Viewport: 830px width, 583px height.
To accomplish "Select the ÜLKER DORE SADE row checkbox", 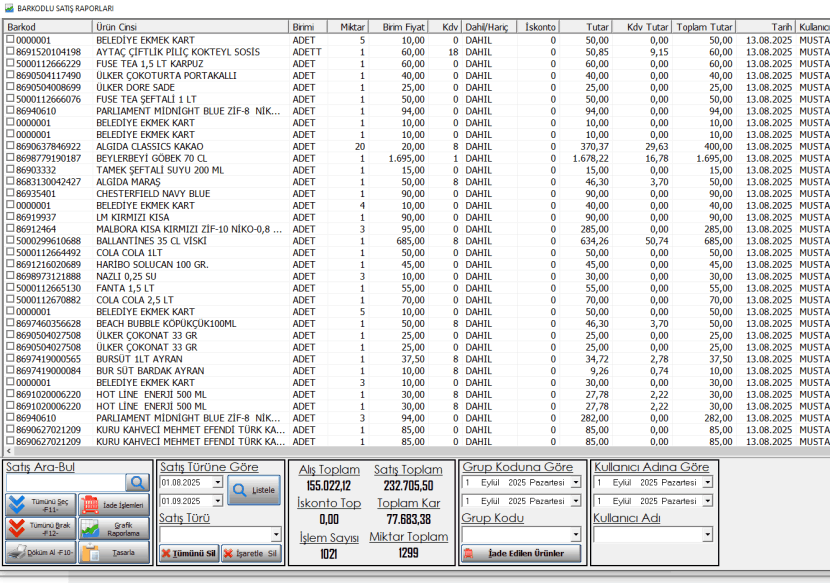I will (10, 87).
